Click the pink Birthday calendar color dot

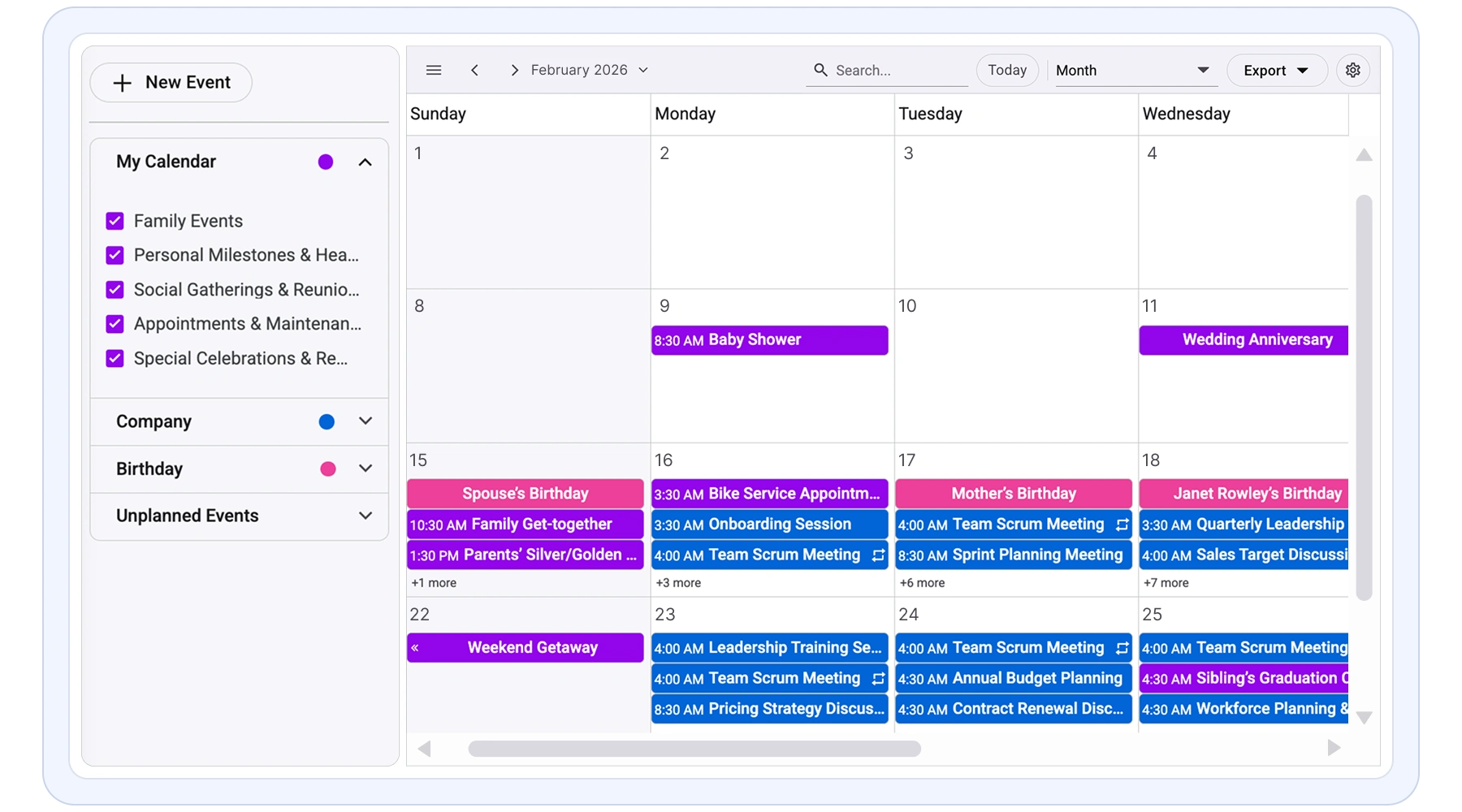pos(328,469)
